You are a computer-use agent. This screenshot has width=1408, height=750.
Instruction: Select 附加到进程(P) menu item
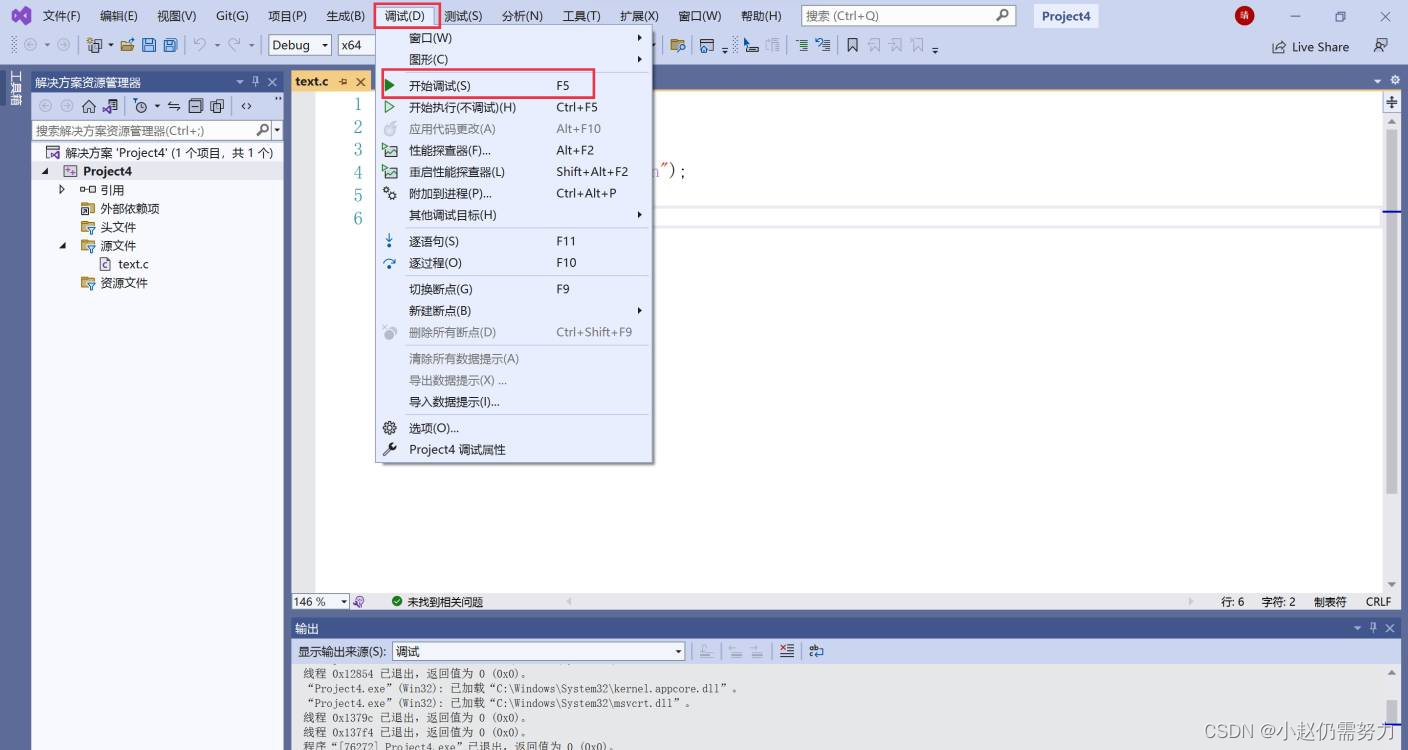514,193
